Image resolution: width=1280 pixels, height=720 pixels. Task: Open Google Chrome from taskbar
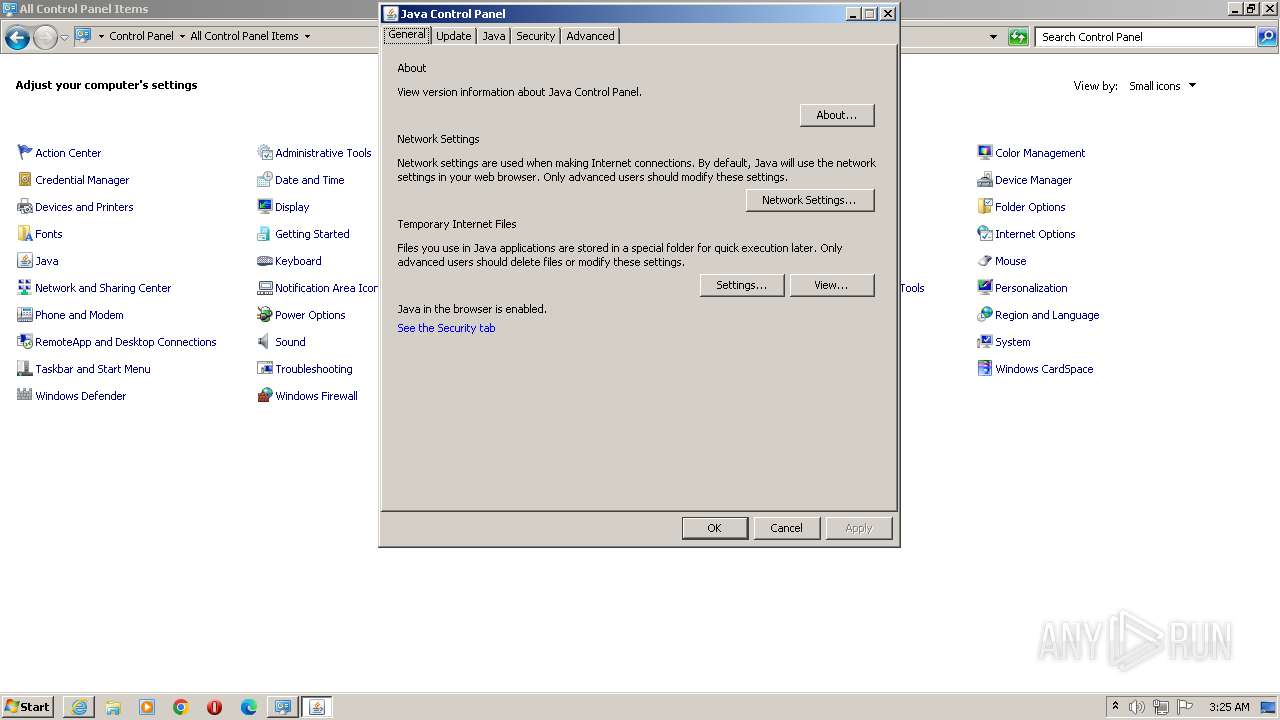(181, 707)
